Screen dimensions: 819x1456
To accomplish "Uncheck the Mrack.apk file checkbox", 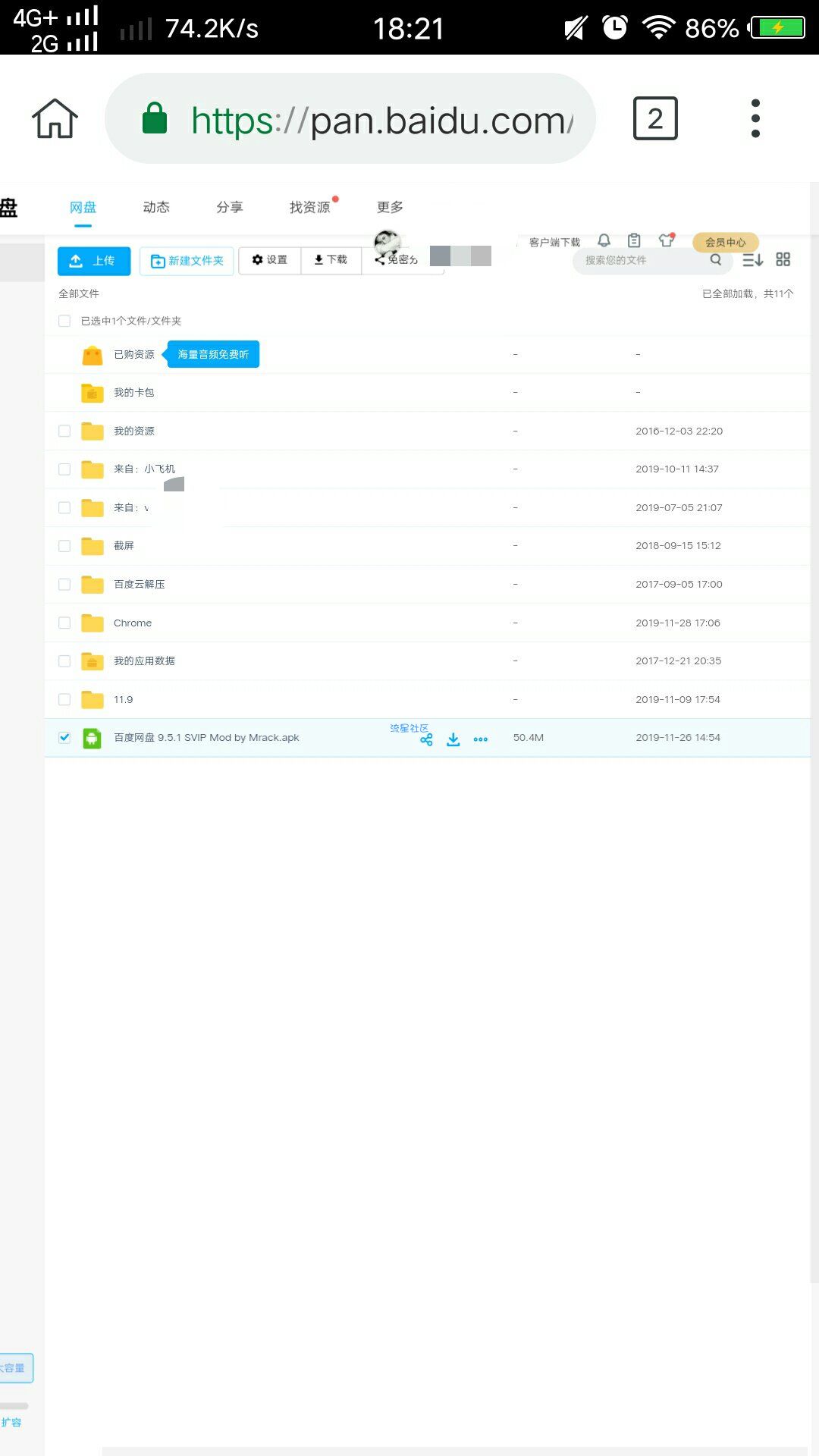I will (x=64, y=737).
